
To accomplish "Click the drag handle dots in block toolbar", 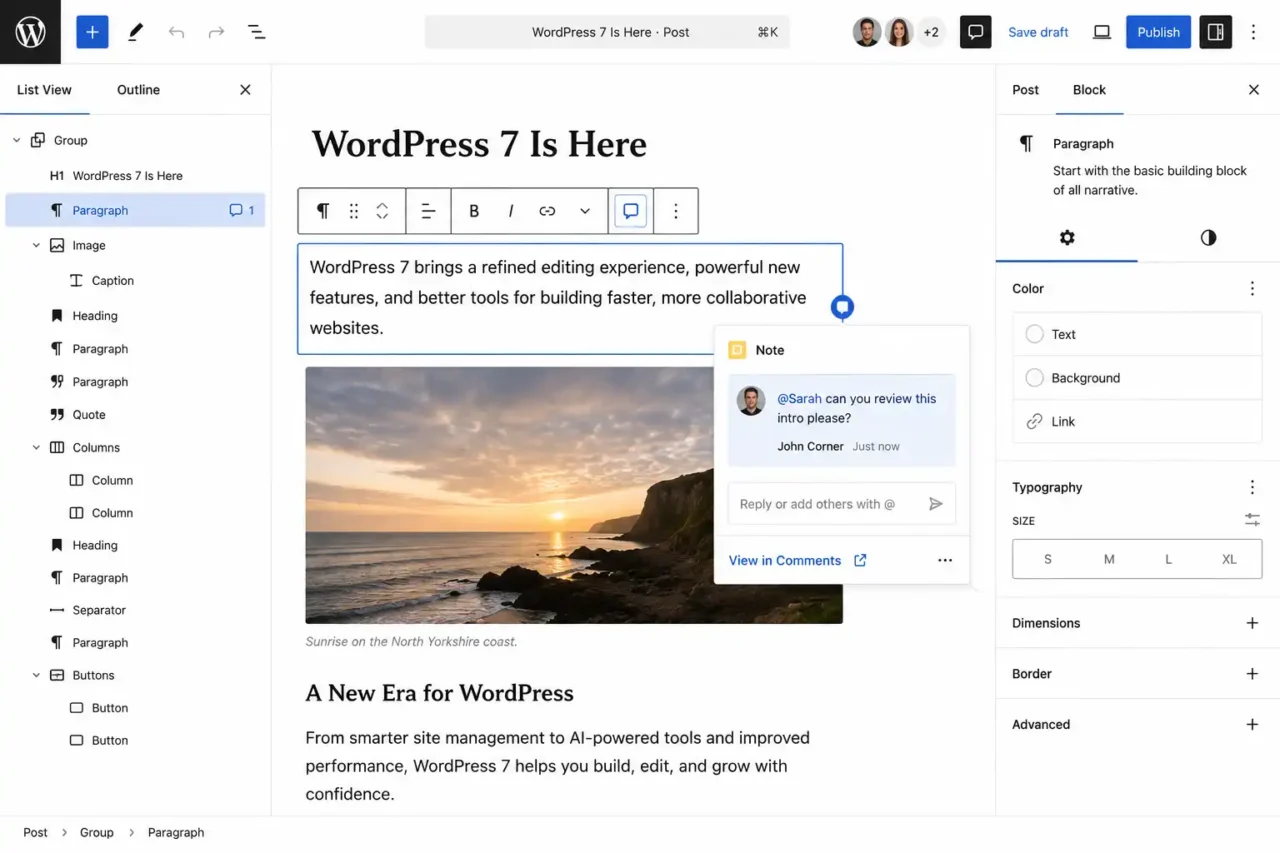I will 353,211.
